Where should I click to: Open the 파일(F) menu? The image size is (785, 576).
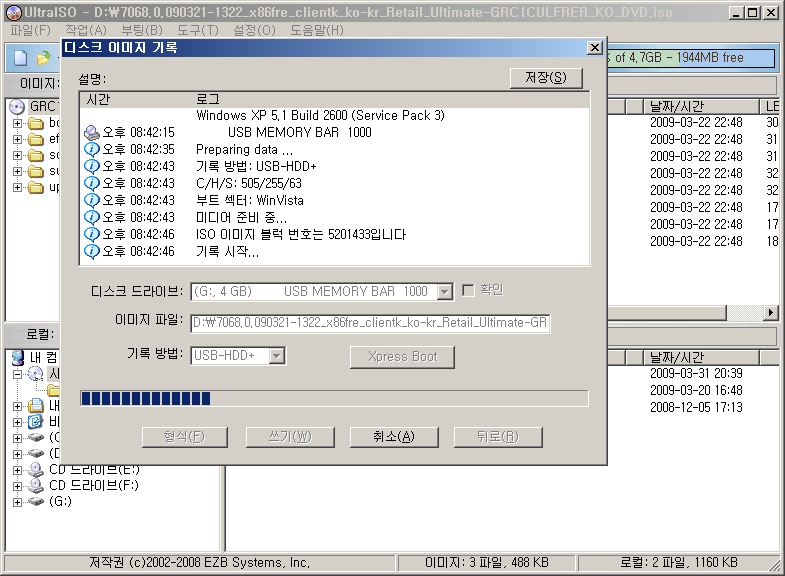tap(31, 31)
